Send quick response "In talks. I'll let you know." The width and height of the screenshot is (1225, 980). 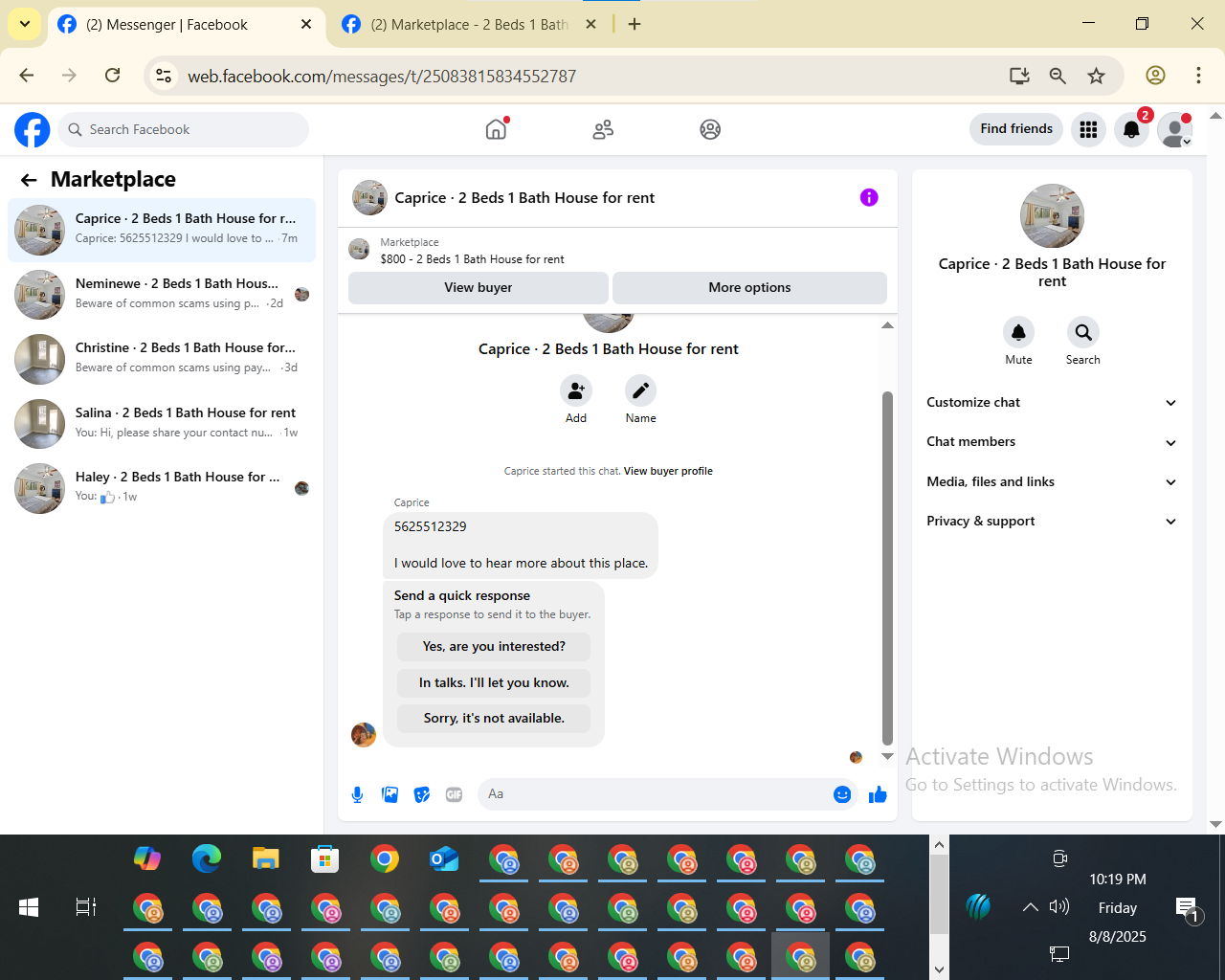(x=494, y=683)
